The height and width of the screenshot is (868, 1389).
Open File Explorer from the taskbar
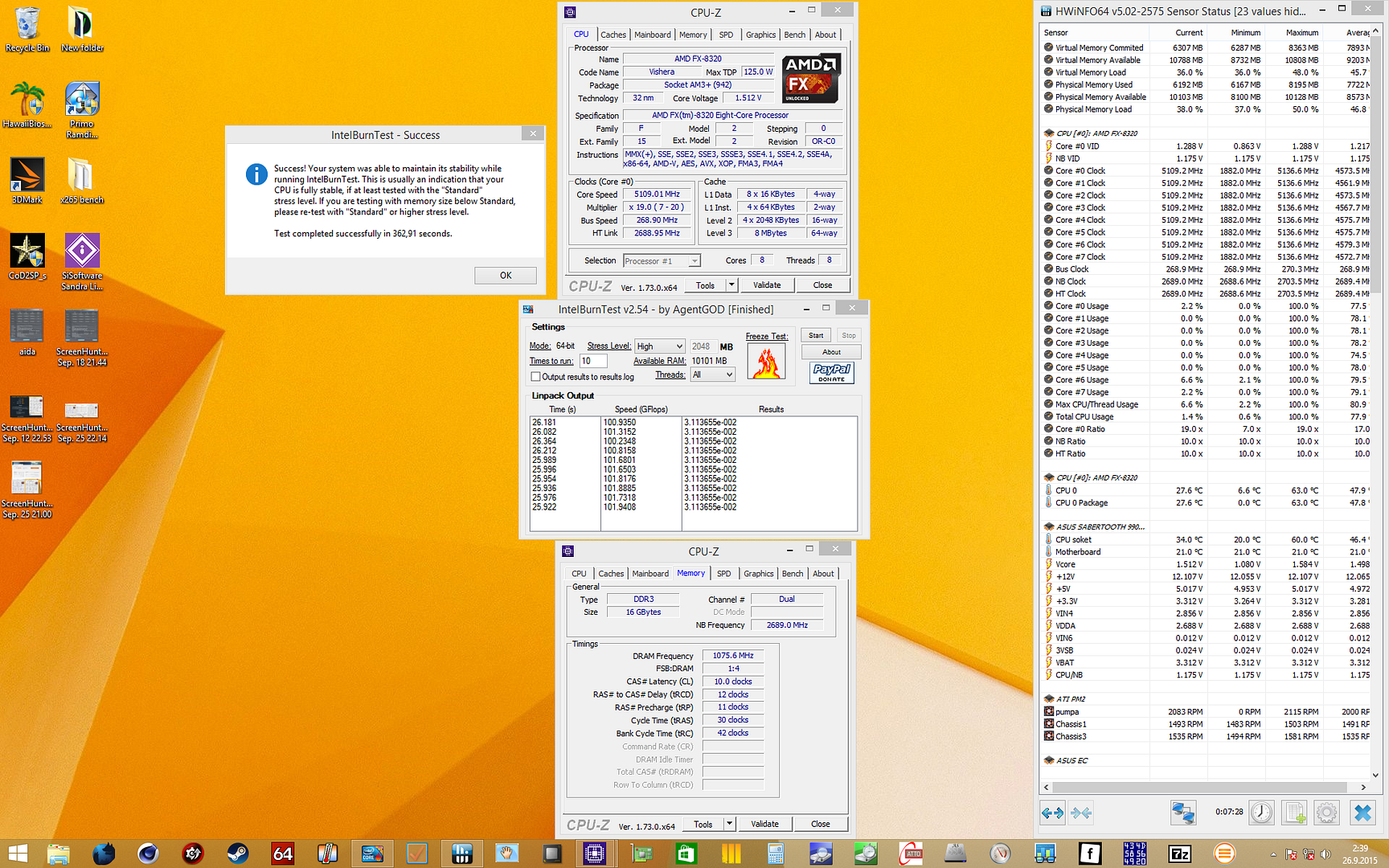(x=58, y=854)
